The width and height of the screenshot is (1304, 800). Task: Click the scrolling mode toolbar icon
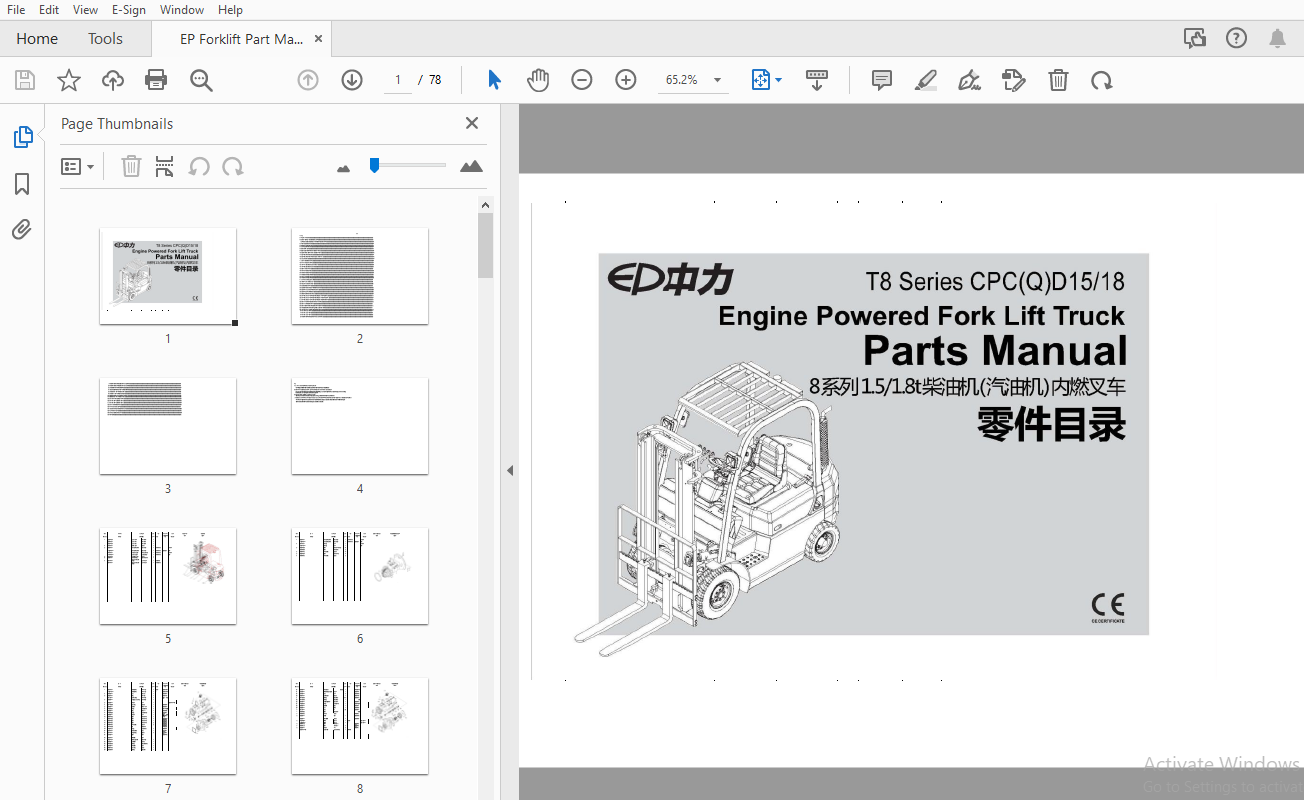(x=817, y=80)
